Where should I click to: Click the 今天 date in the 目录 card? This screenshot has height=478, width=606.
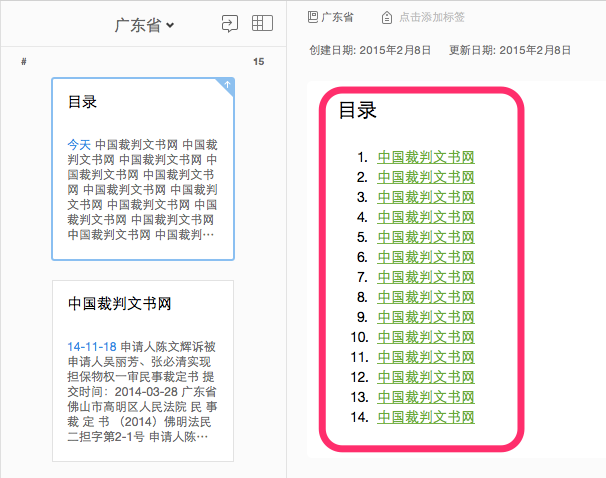pos(79,145)
